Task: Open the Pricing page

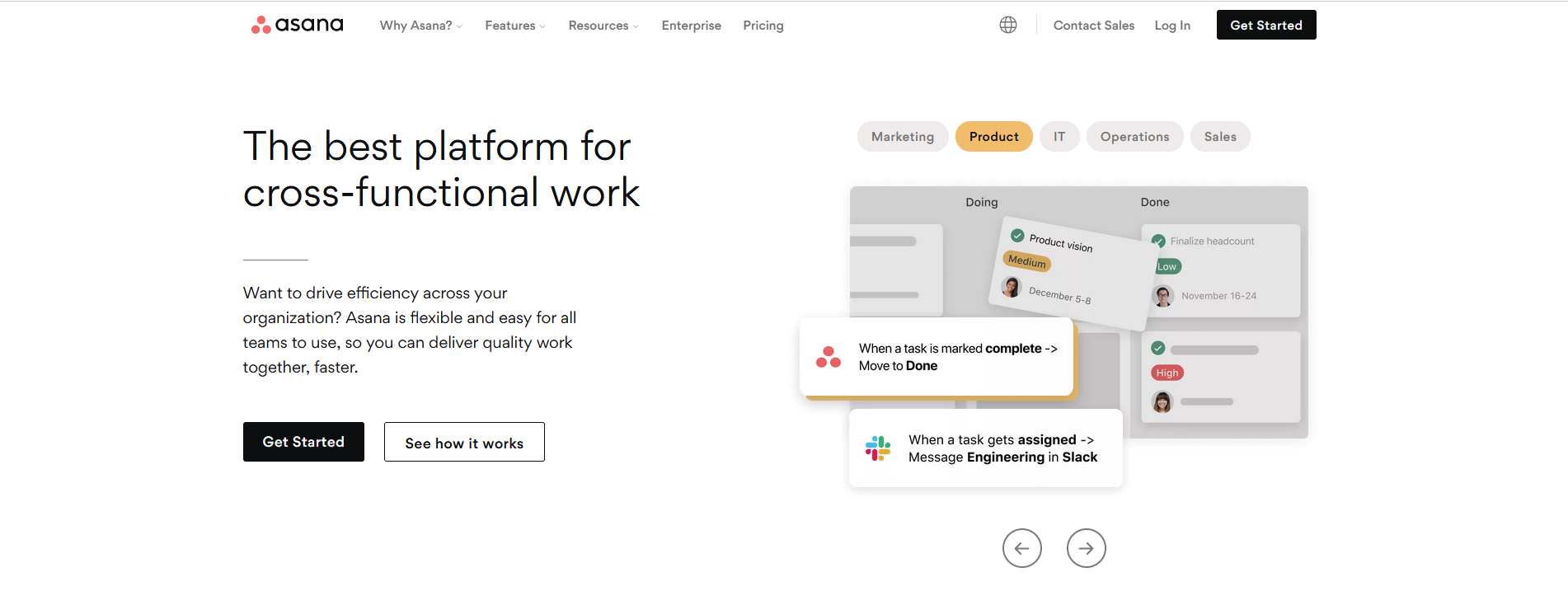Action: [x=763, y=26]
